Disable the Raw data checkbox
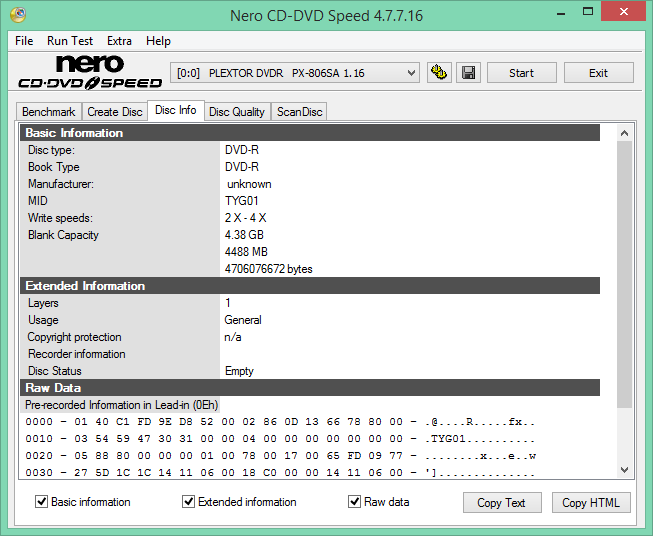653x536 pixels. (x=354, y=501)
